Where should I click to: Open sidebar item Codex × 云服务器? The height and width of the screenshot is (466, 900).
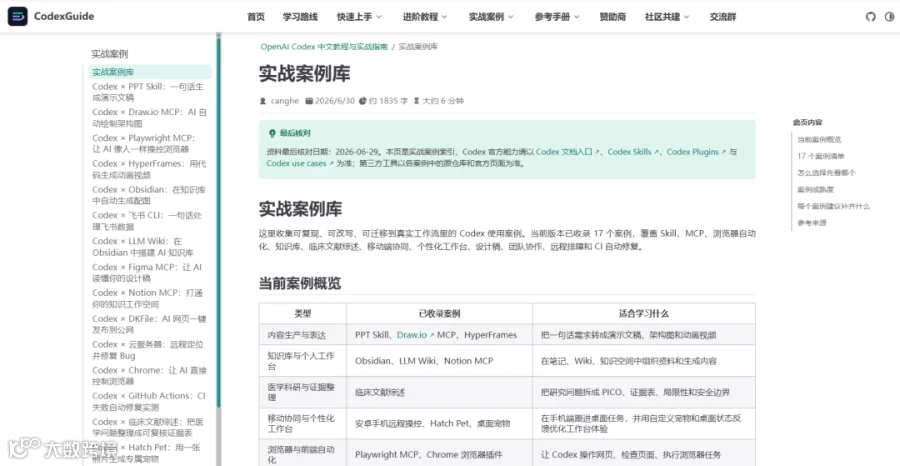pyautogui.click(x=148, y=350)
